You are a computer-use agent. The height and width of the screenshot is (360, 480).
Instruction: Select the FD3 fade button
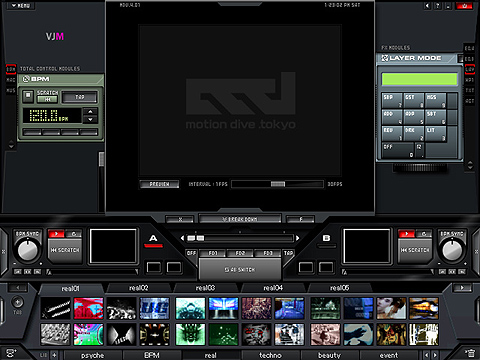(268, 253)
